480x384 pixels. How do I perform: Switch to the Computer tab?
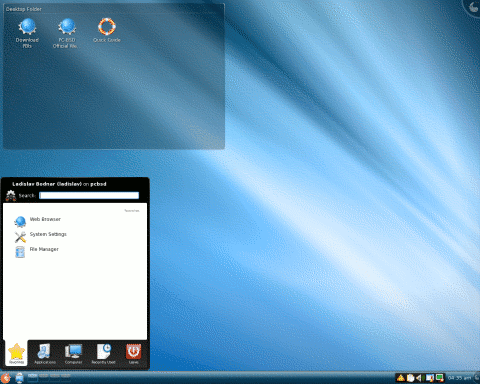click(73, 354)
